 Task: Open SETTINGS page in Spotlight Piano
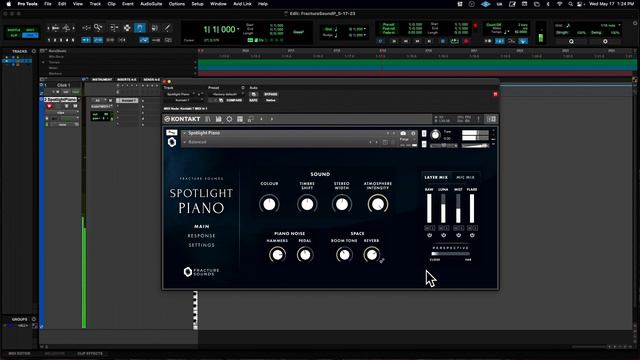point(201,245)
